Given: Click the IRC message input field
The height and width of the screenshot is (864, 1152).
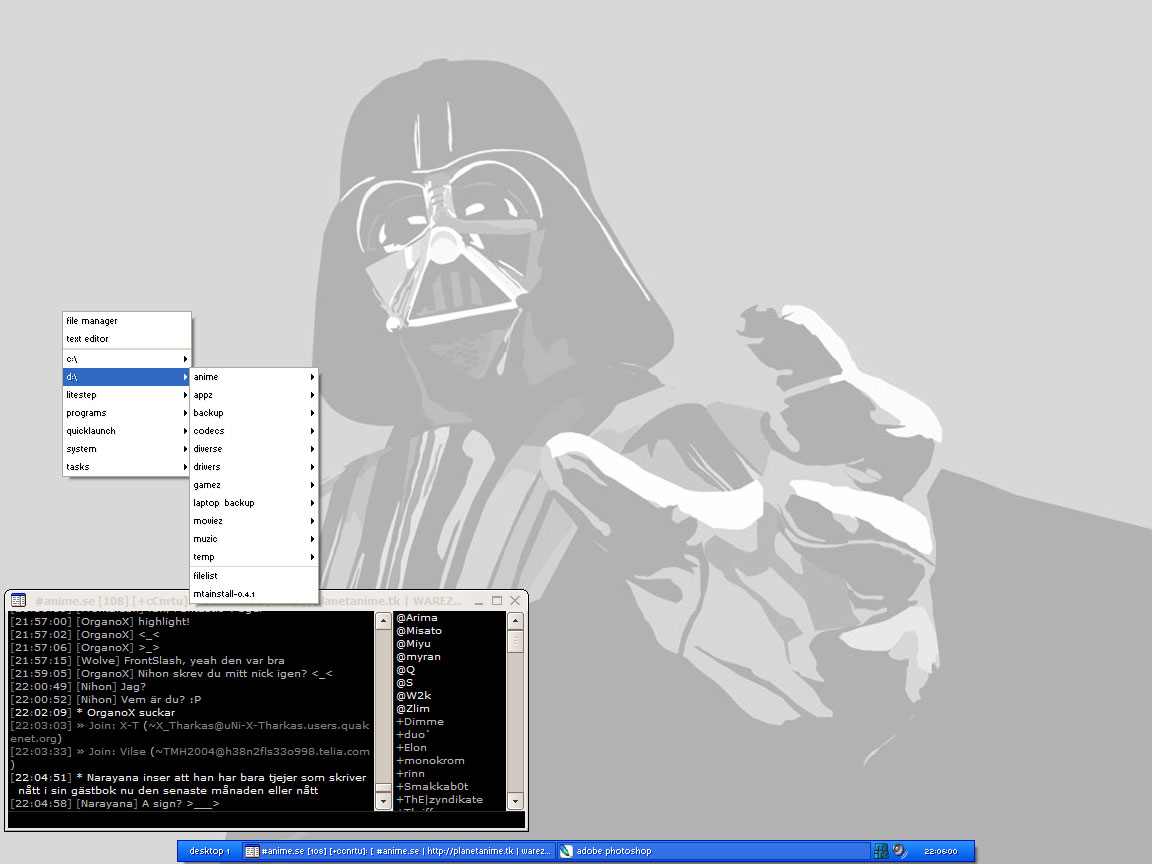Looking at the screenshot, I should (x=266, y=819).
